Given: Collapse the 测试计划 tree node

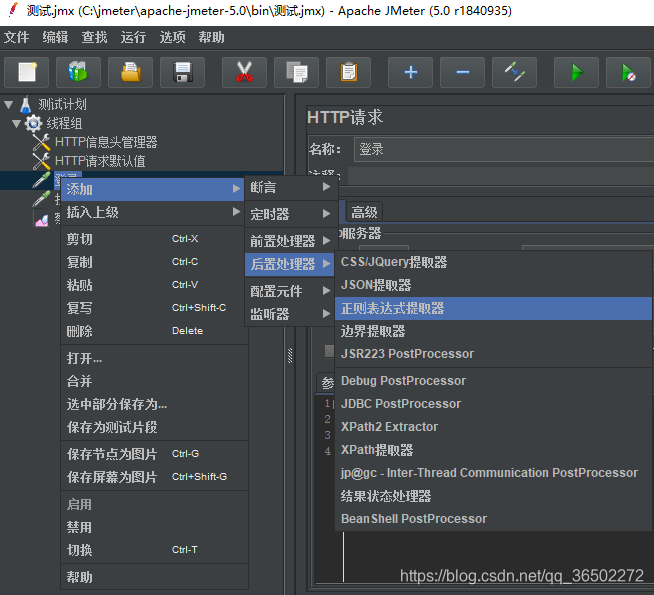Looking at the screenshot, I should tap(9, 105).
